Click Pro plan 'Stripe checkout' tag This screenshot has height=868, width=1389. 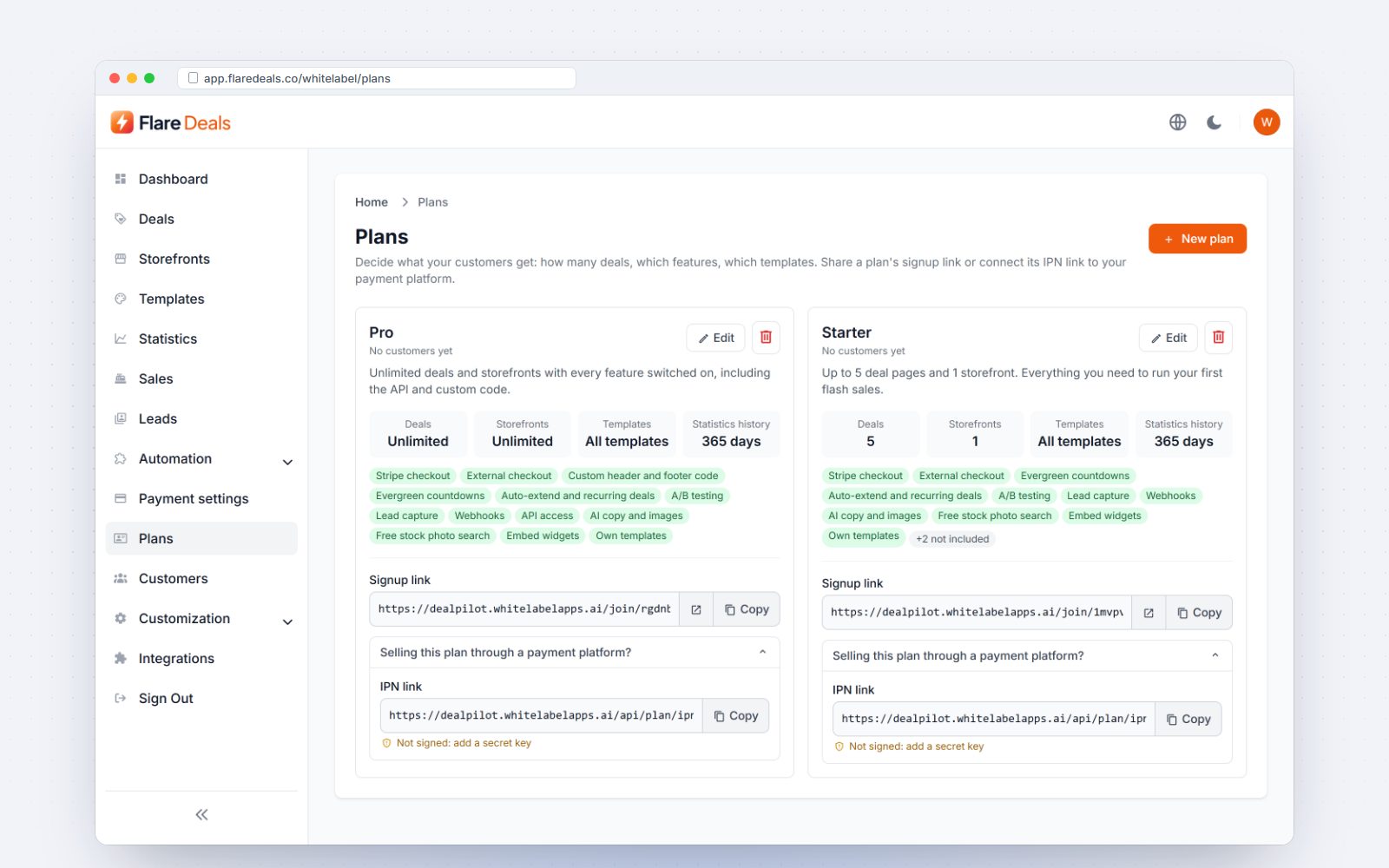pyautogui.click(x=412, y=476)
